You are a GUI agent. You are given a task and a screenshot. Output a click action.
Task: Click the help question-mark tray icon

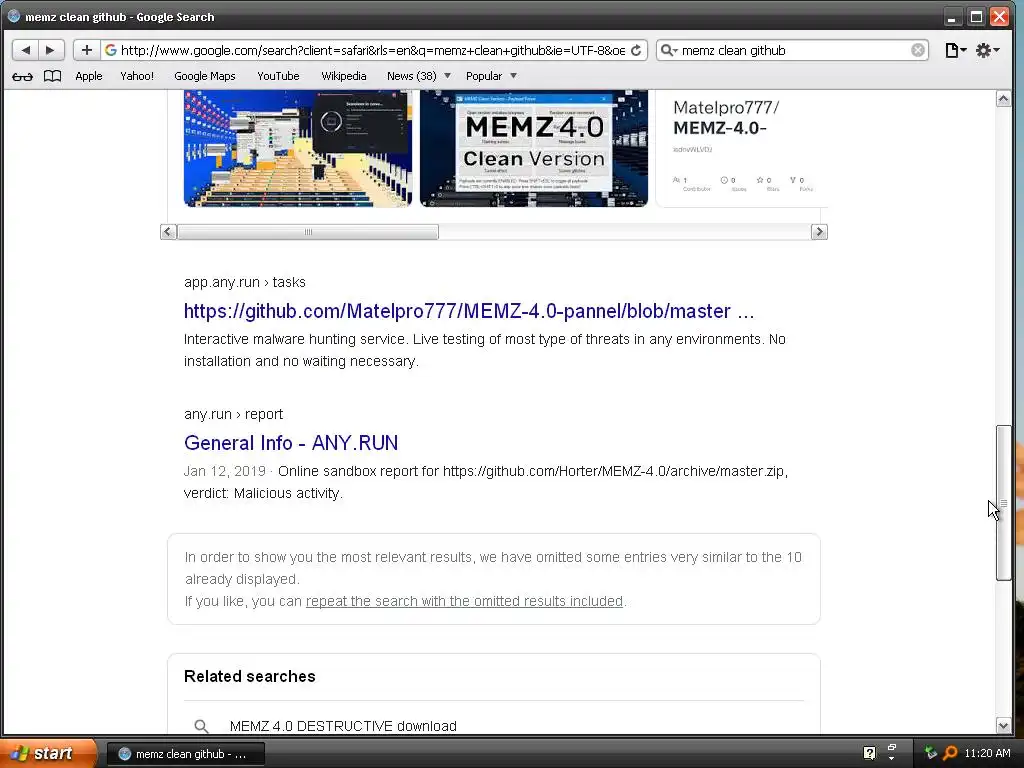point(869,753)
